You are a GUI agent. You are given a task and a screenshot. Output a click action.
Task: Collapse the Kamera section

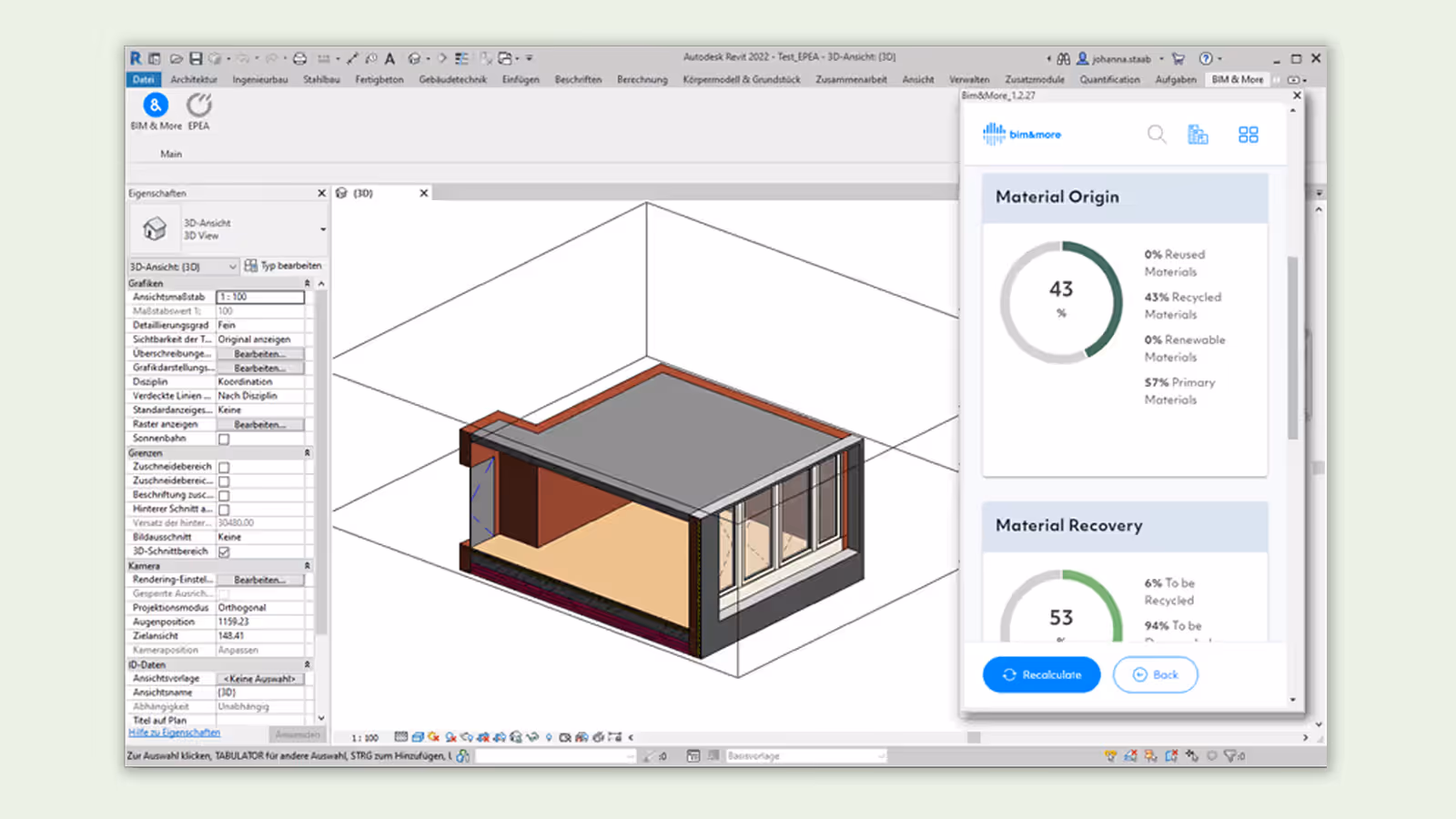[x=307, y=565]
